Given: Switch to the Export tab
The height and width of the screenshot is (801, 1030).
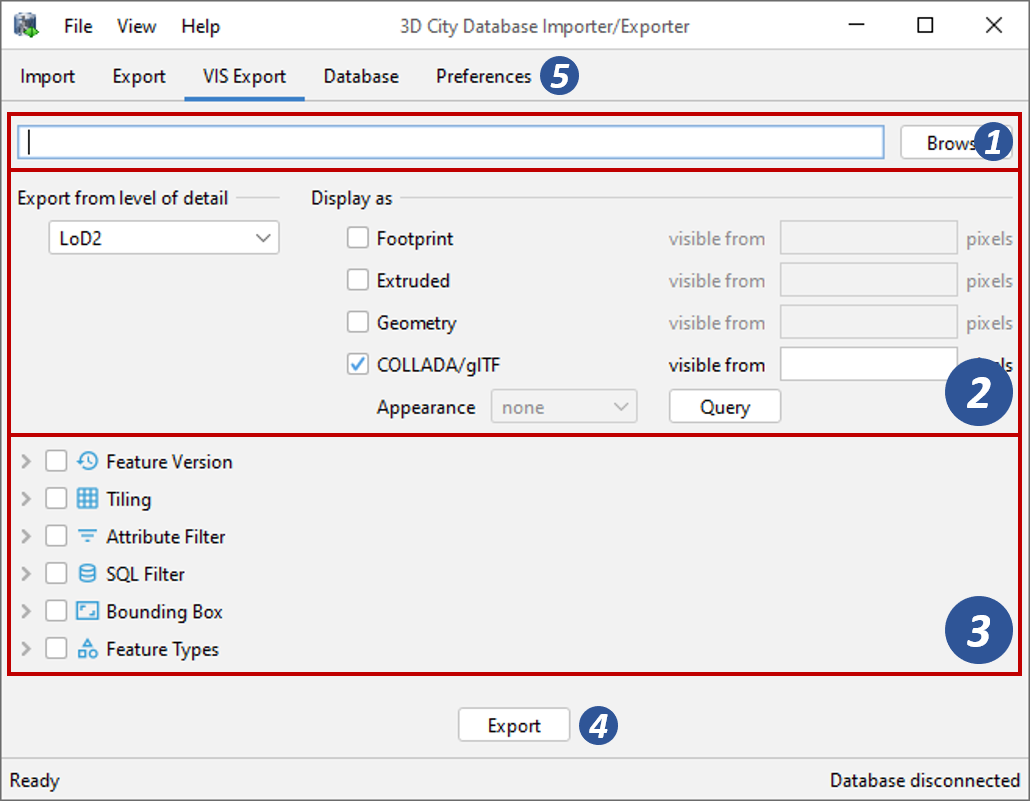Looking at the screenshot, I should tap(139, 76).
